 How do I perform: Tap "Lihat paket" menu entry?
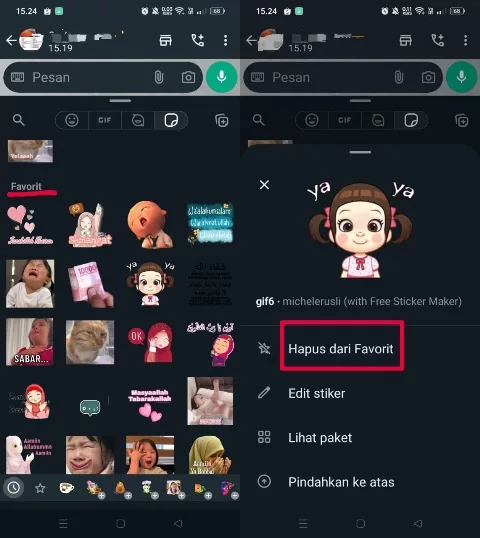click(320, 438)
